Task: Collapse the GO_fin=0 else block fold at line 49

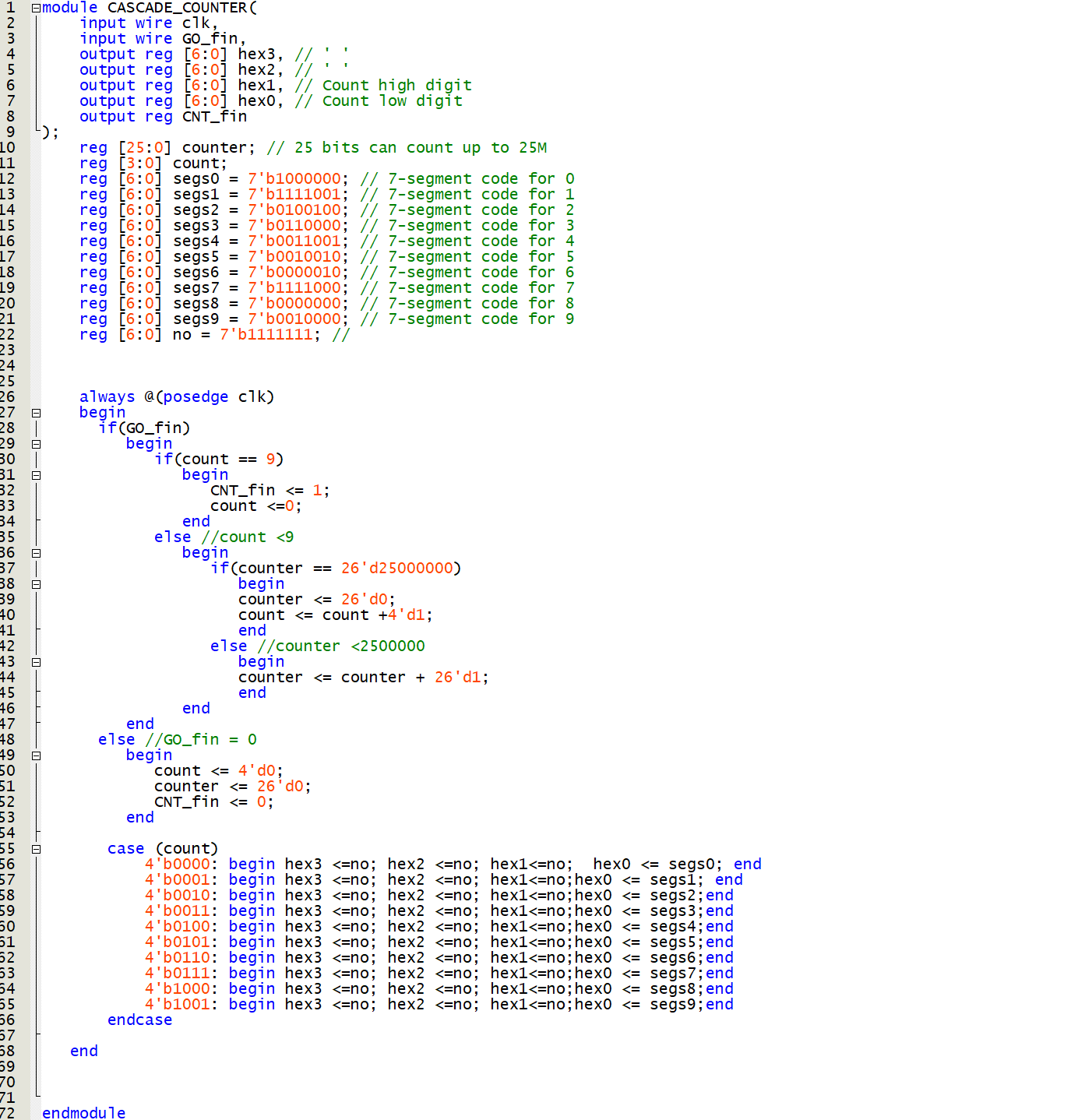Action: [x=36, y=755]
